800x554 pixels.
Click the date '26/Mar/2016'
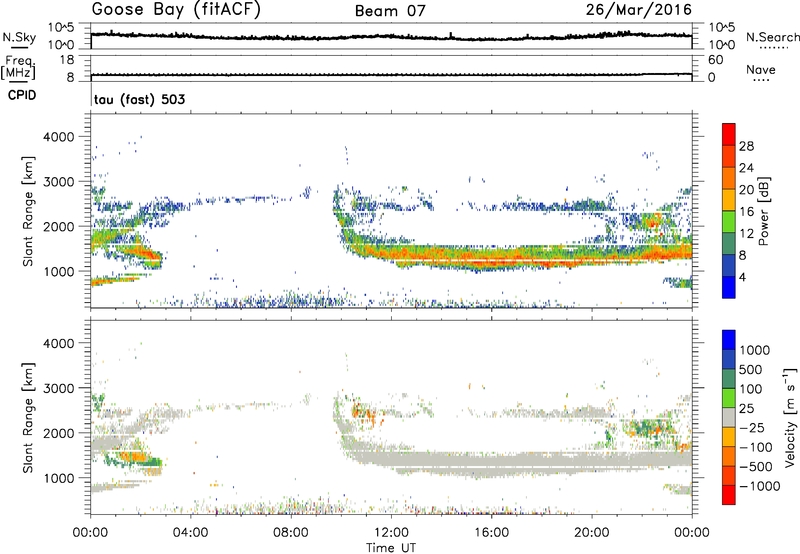639,9
